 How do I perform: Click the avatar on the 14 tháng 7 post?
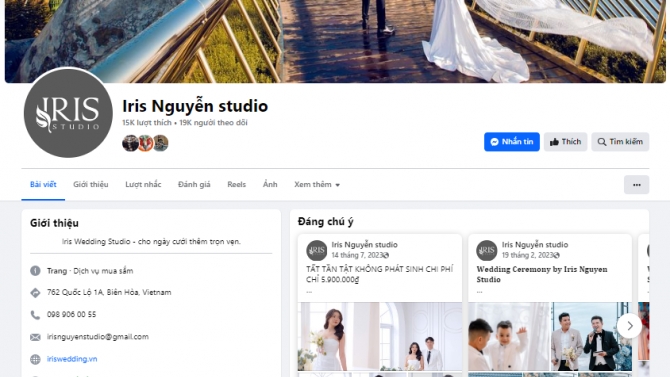click(316, 250)
